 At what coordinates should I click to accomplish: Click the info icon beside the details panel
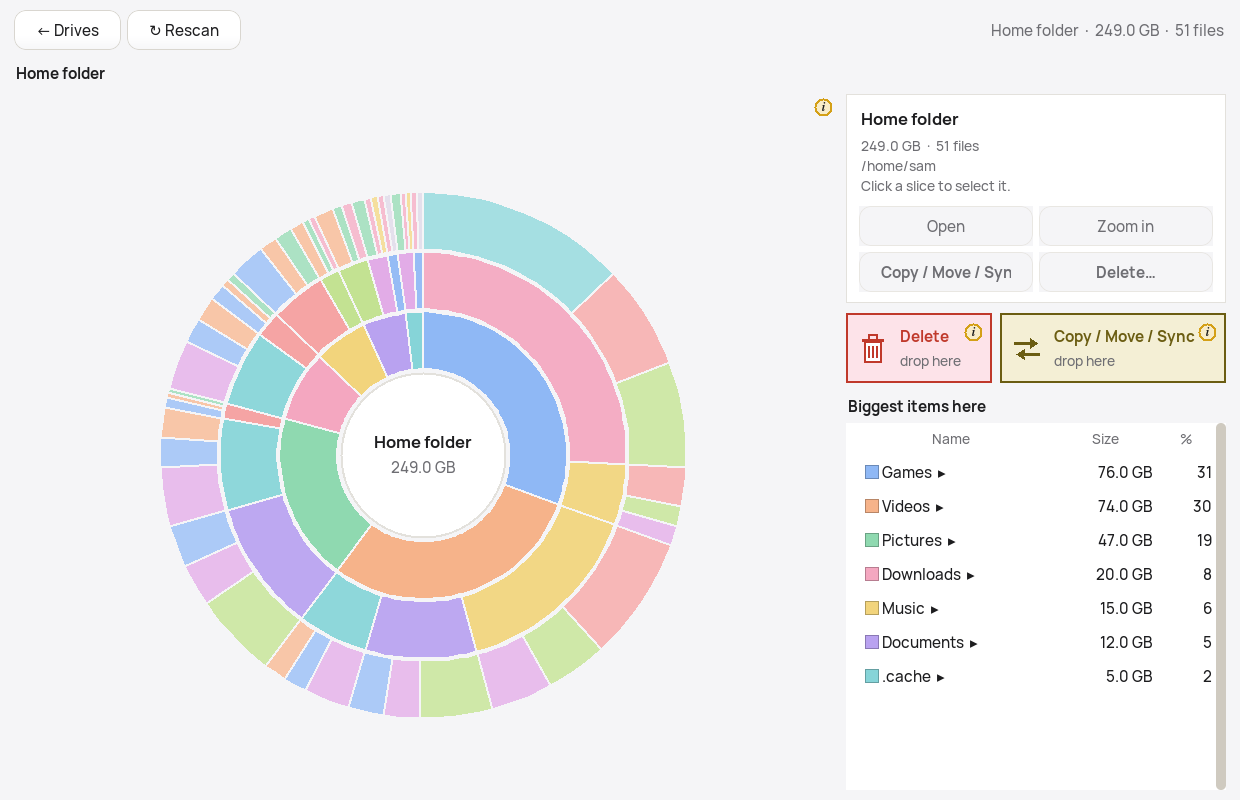click(823, 107)
